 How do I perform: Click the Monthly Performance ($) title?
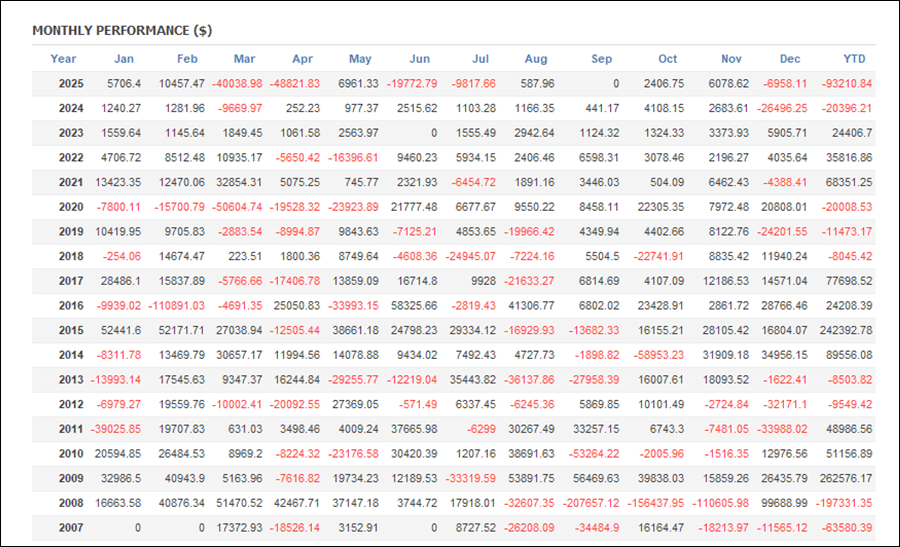coord(122,31)
